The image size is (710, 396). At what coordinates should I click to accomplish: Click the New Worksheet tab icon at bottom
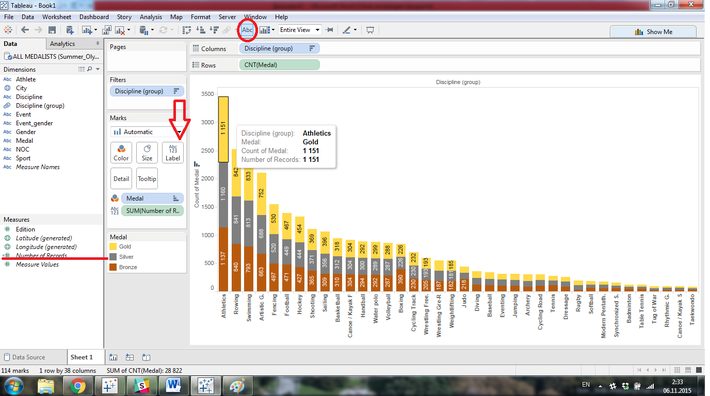tap(113, 357)
